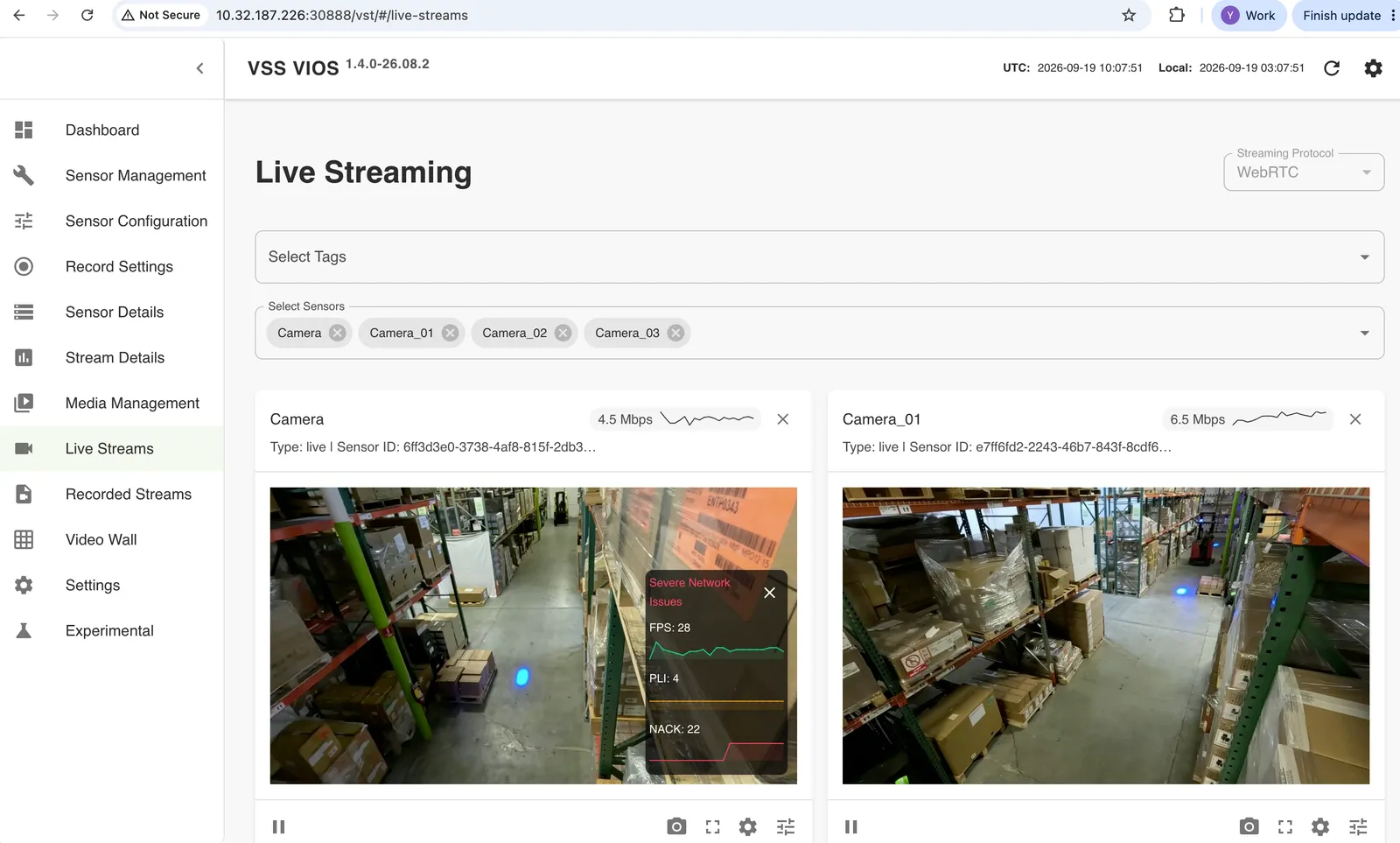Image resolution: width=1400 pixels, height=843 pixels.
Task: Open Camera_01 stream settings gear
Action: point(1320,826)
